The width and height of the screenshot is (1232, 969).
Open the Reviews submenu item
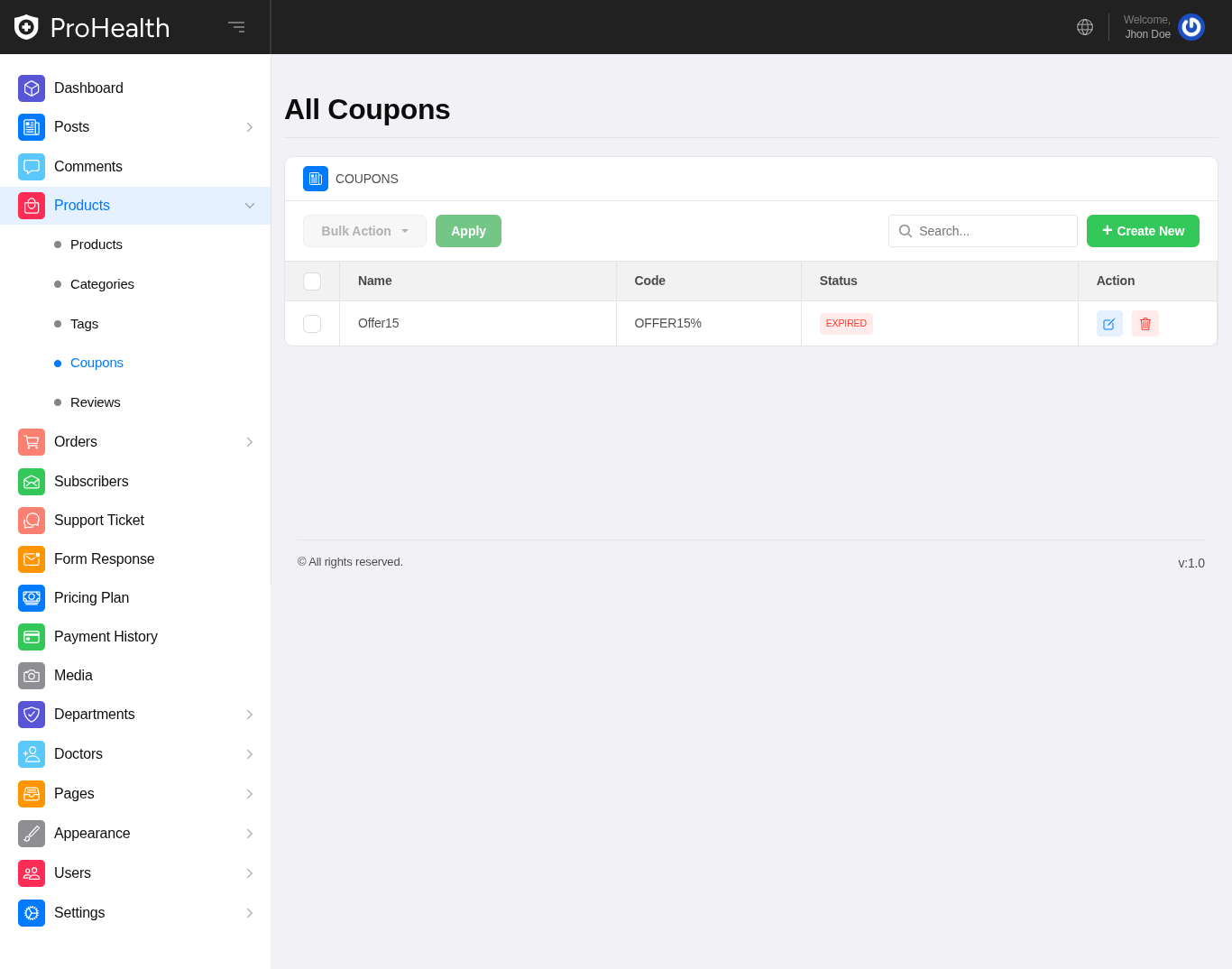[95, 402]
